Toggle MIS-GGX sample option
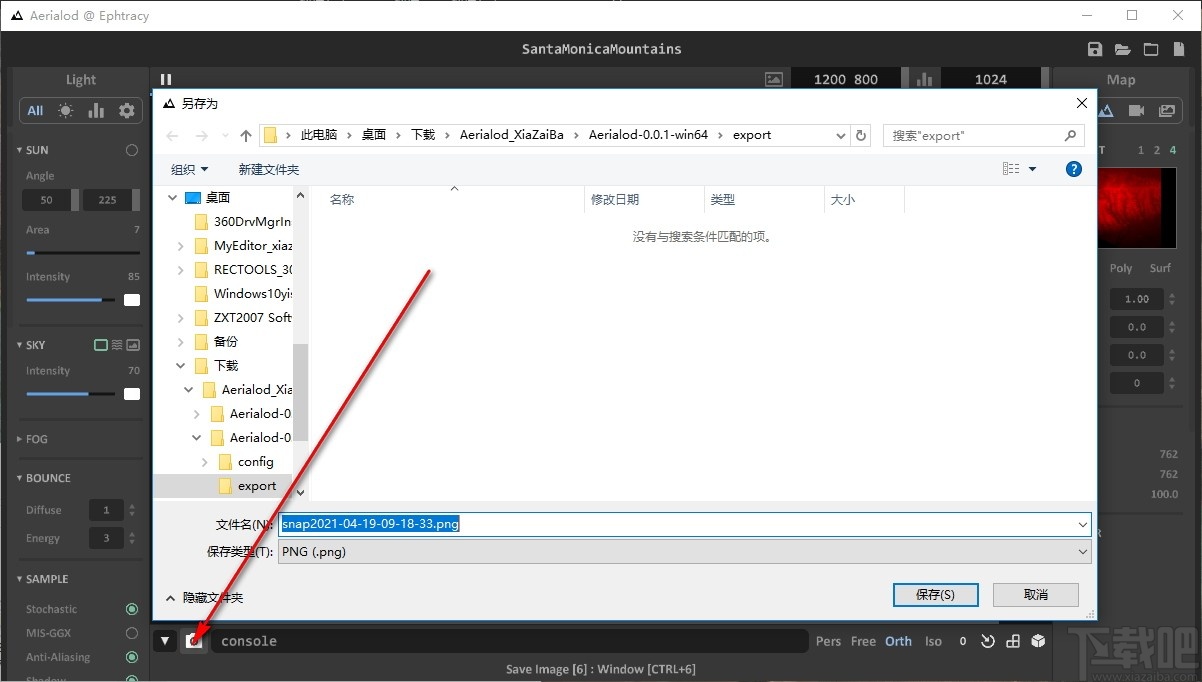1202x682 pixels. [x=132, y=633]
